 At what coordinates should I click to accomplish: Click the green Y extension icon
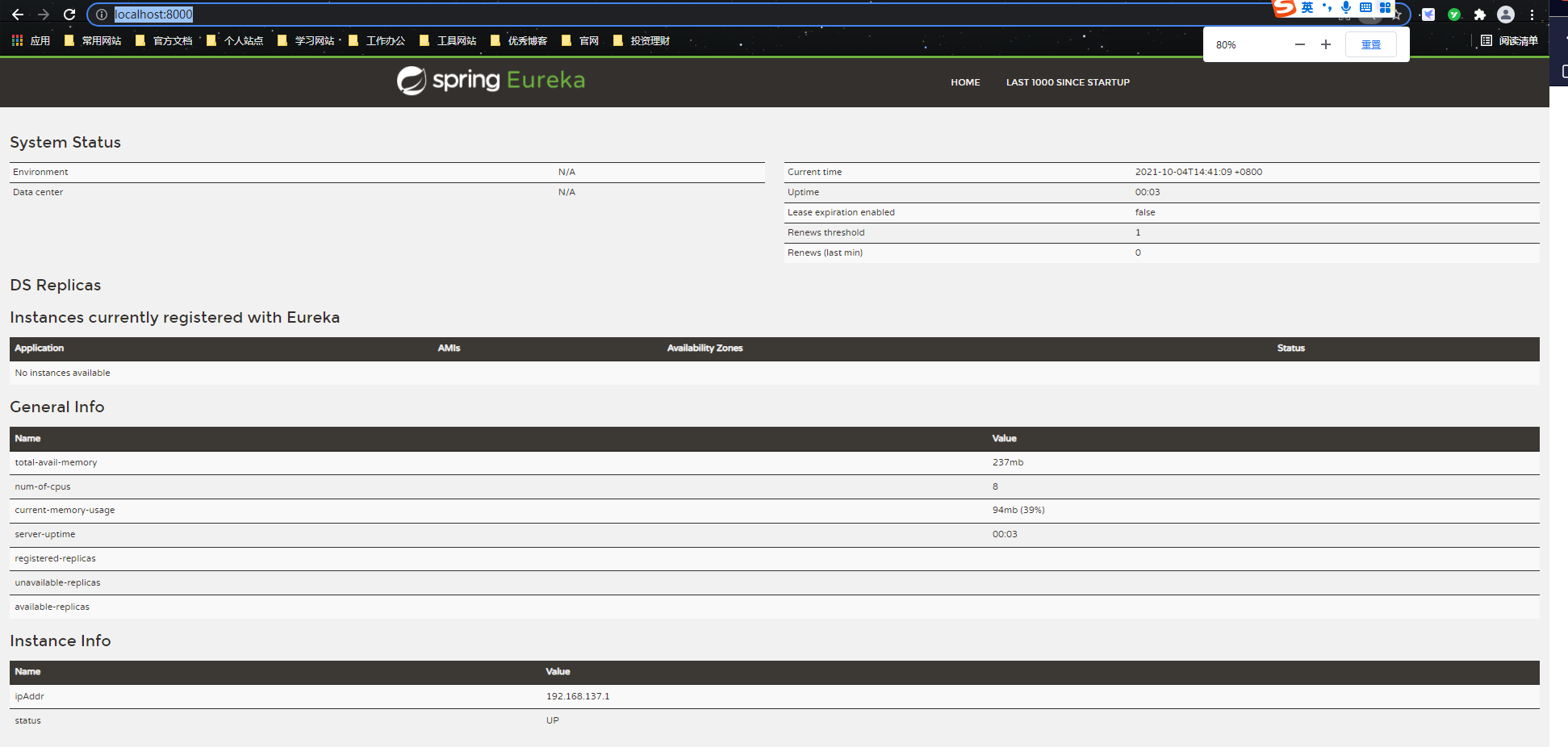click(x=1454, y=15)
